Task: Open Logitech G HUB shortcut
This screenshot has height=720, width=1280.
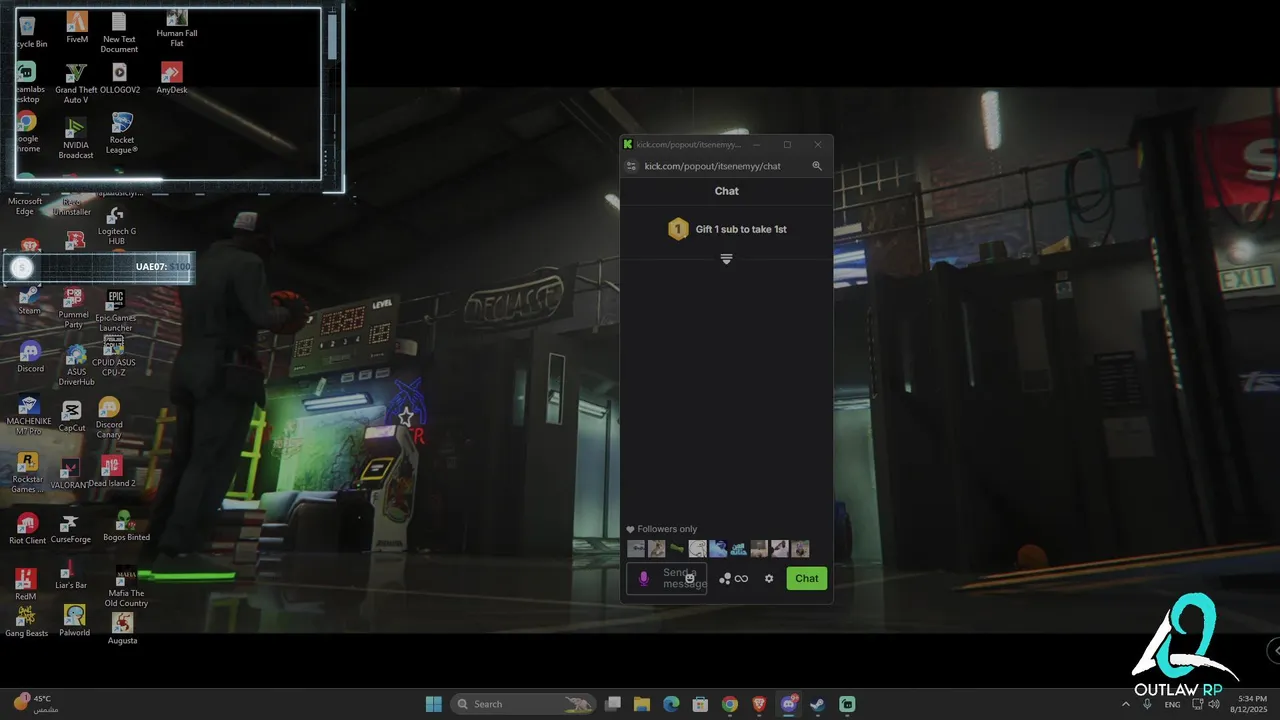Action: (x=116, y=226)
